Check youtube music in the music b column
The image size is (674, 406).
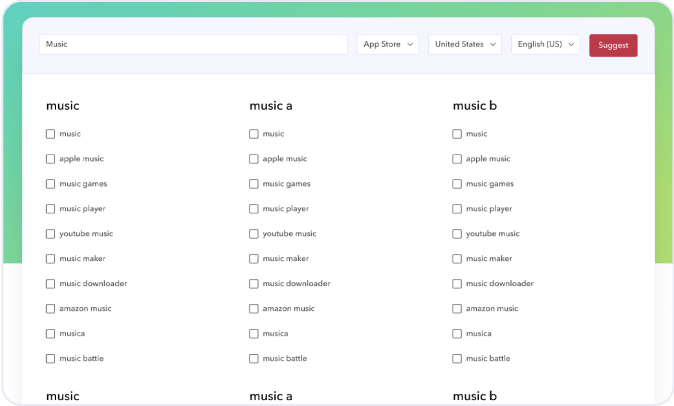coord(457,234)
